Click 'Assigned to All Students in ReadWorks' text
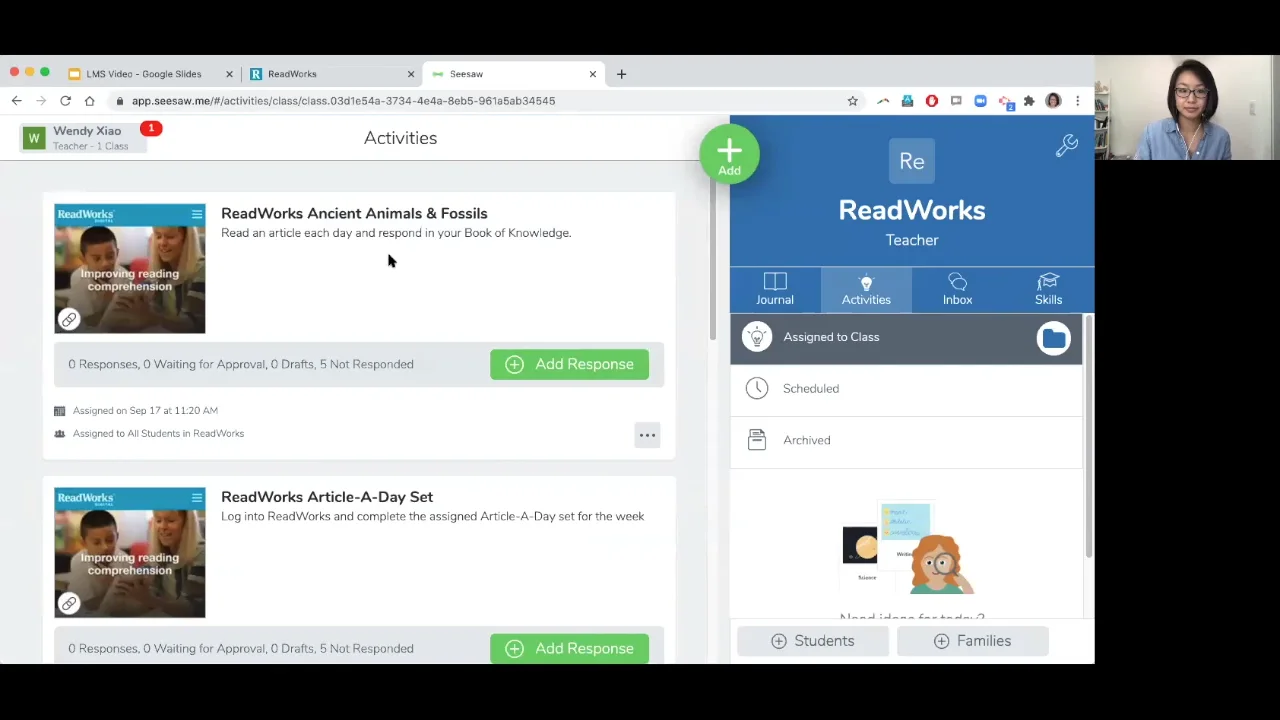Viewport: 1280px width, 720px height. 158,434
